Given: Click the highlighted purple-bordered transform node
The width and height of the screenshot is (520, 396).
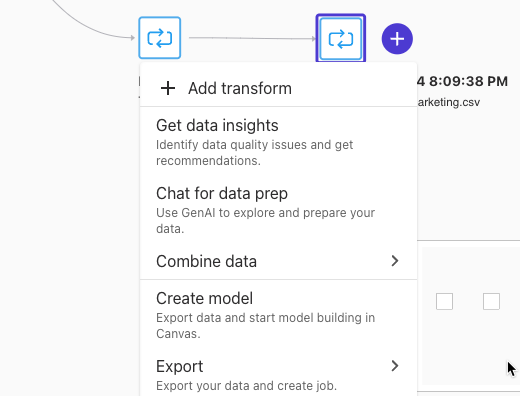Looking at the screenshot, I should 341,38.
